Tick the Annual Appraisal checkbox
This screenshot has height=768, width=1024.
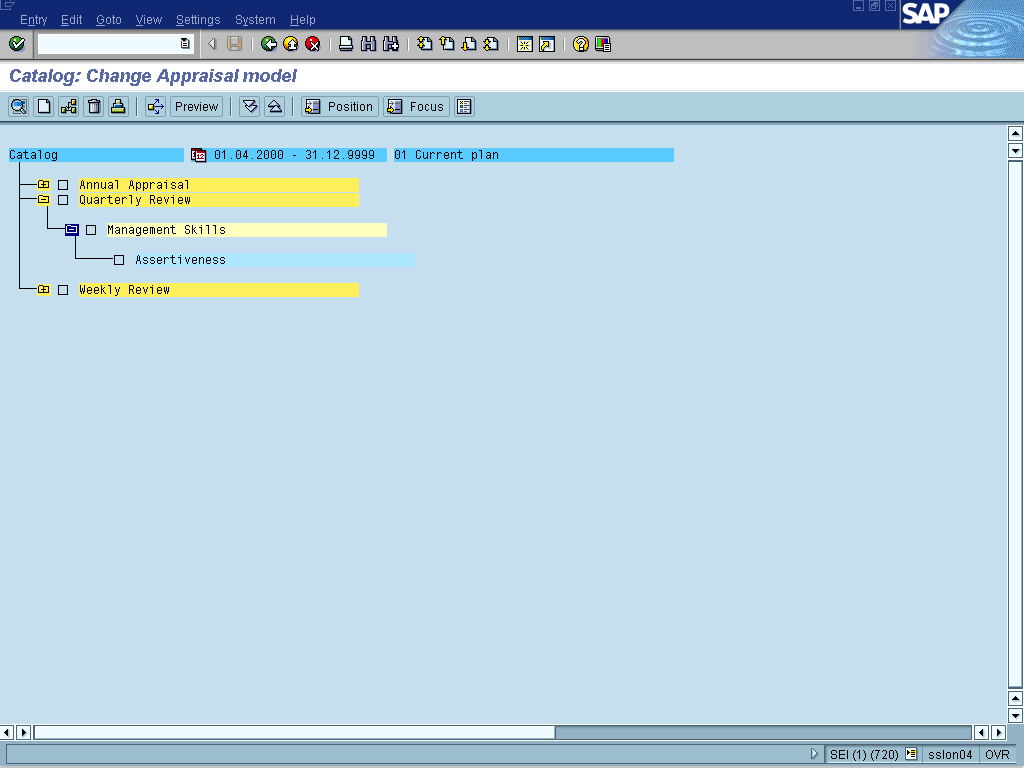[x=63, y=185]
